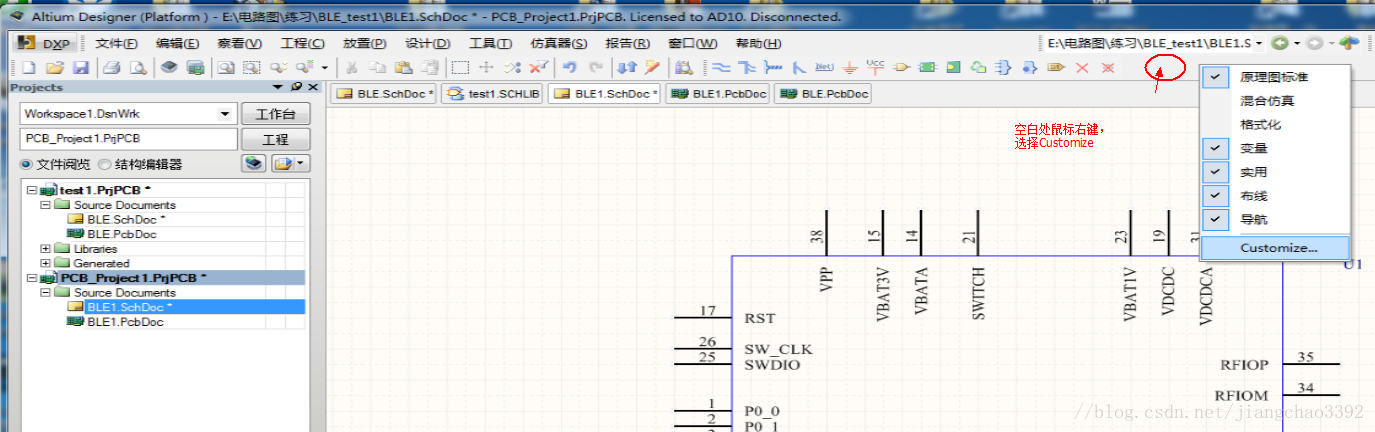Click the Open document folder icon
1375x432 pixels.
(55, 68)
